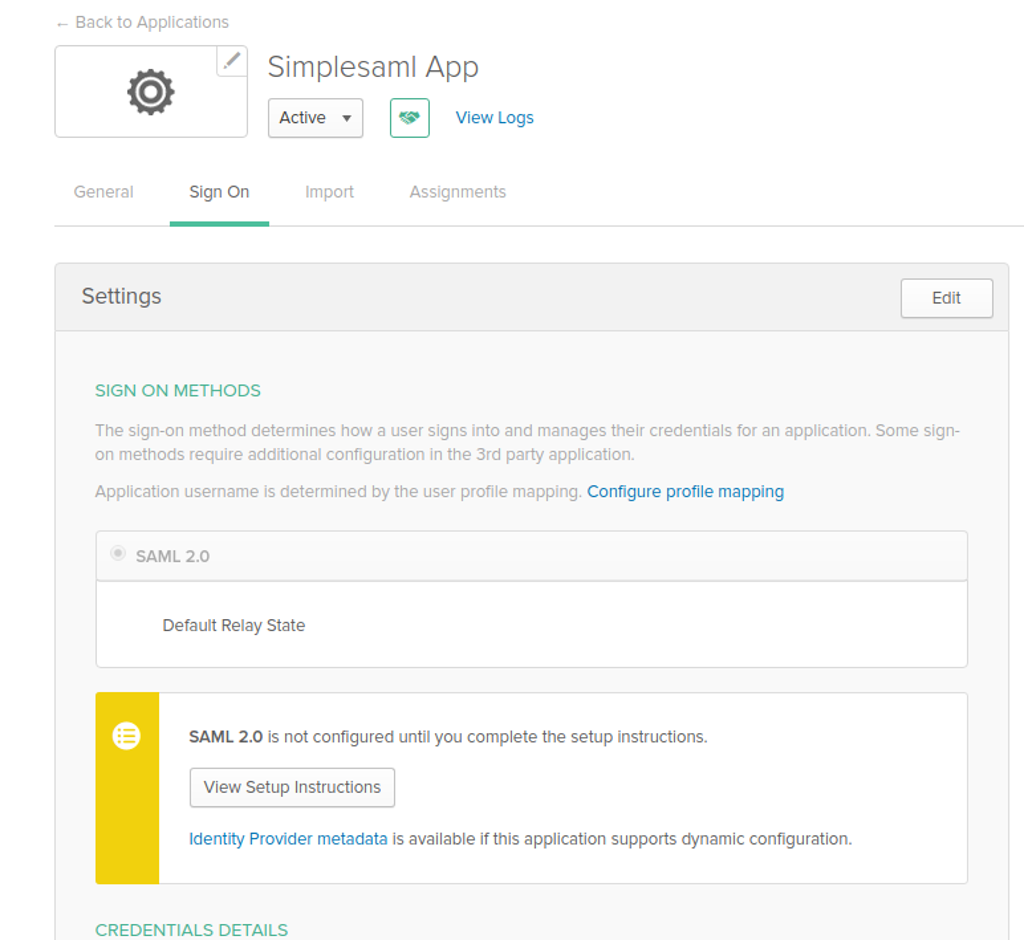Open the Active status dropdown
This screenshot has width=1024, height=940.
[314, 117]
